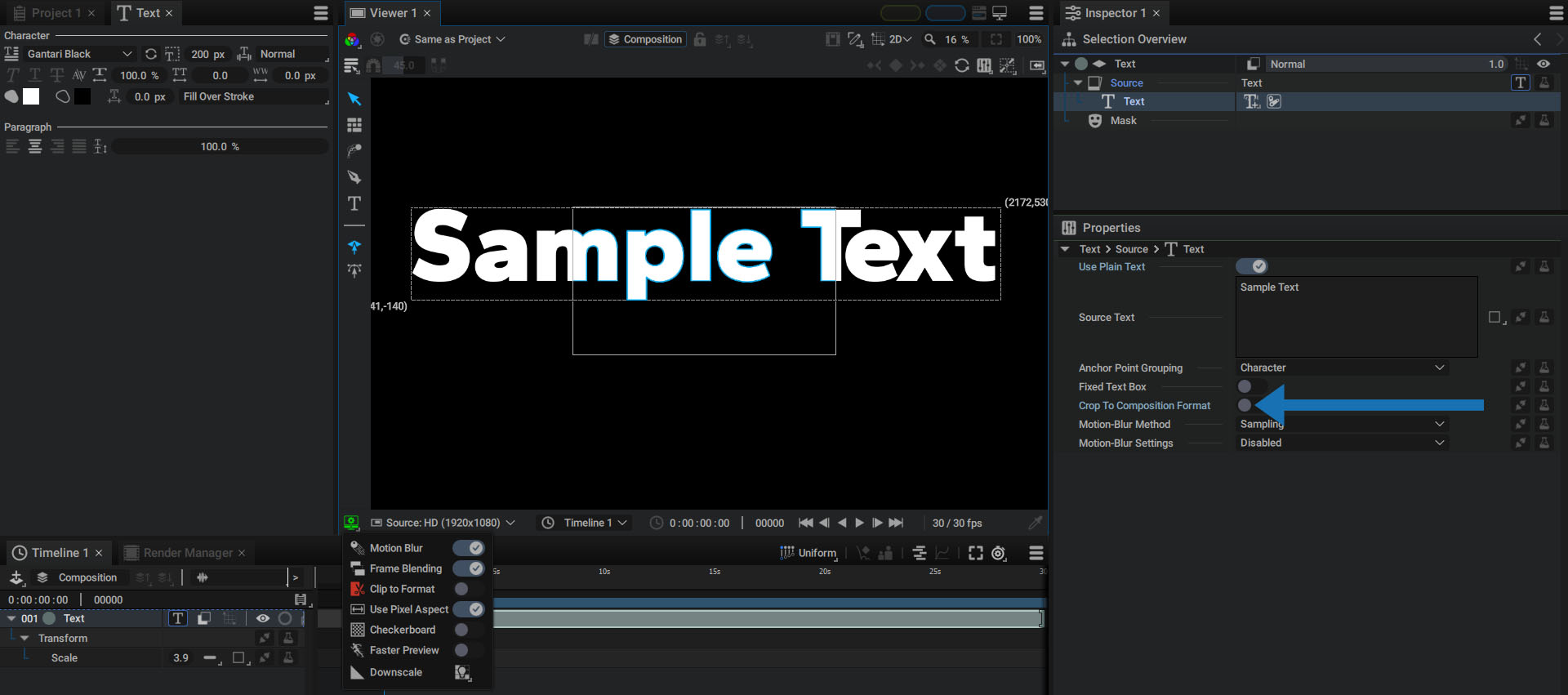Click the fit-to-viewer frame icon
The height and width of the screenshot is (695, 1568).
pos(996,39)
